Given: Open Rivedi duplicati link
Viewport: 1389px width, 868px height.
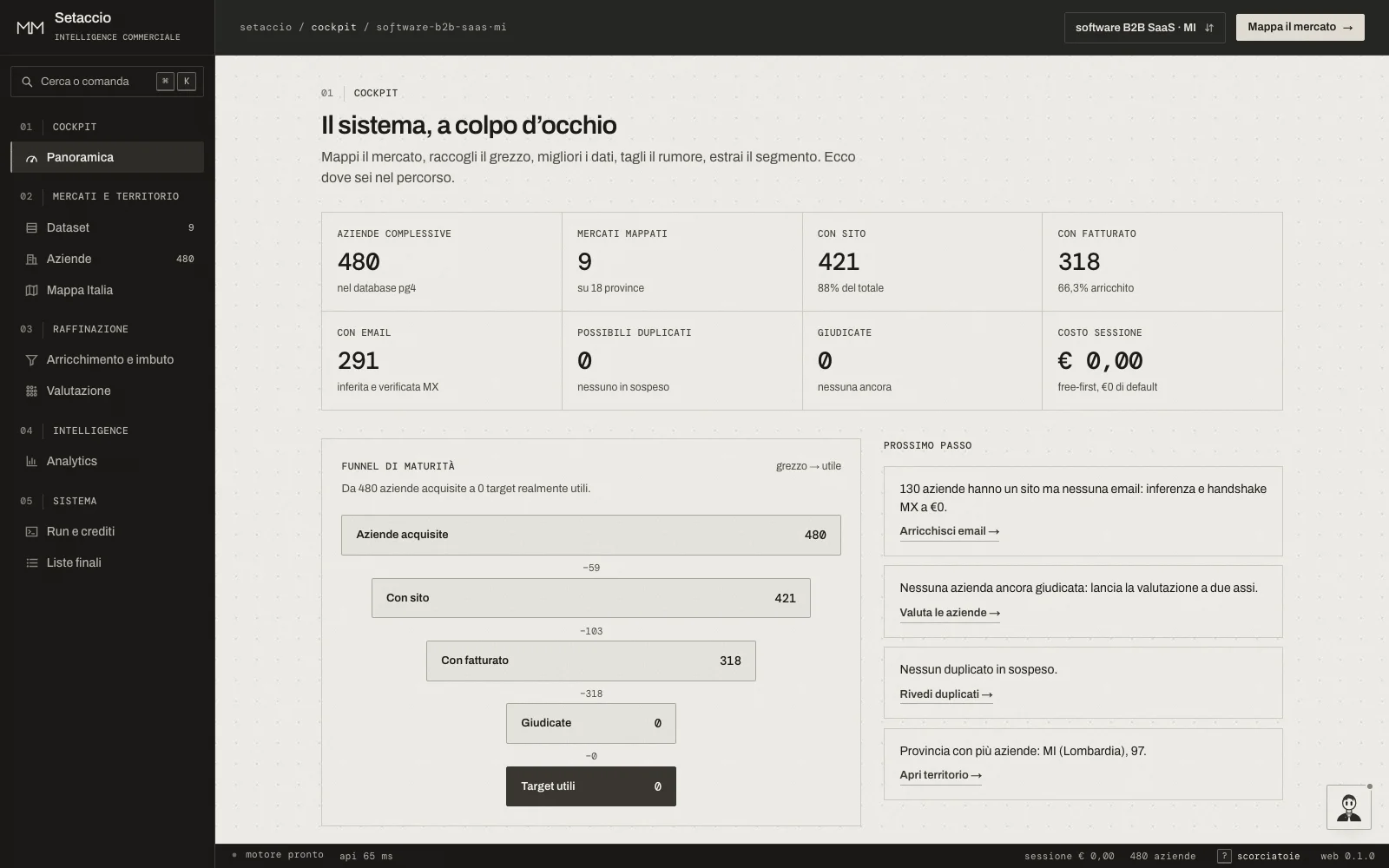Looking at the screenshot, I should [x=946, y=694].
